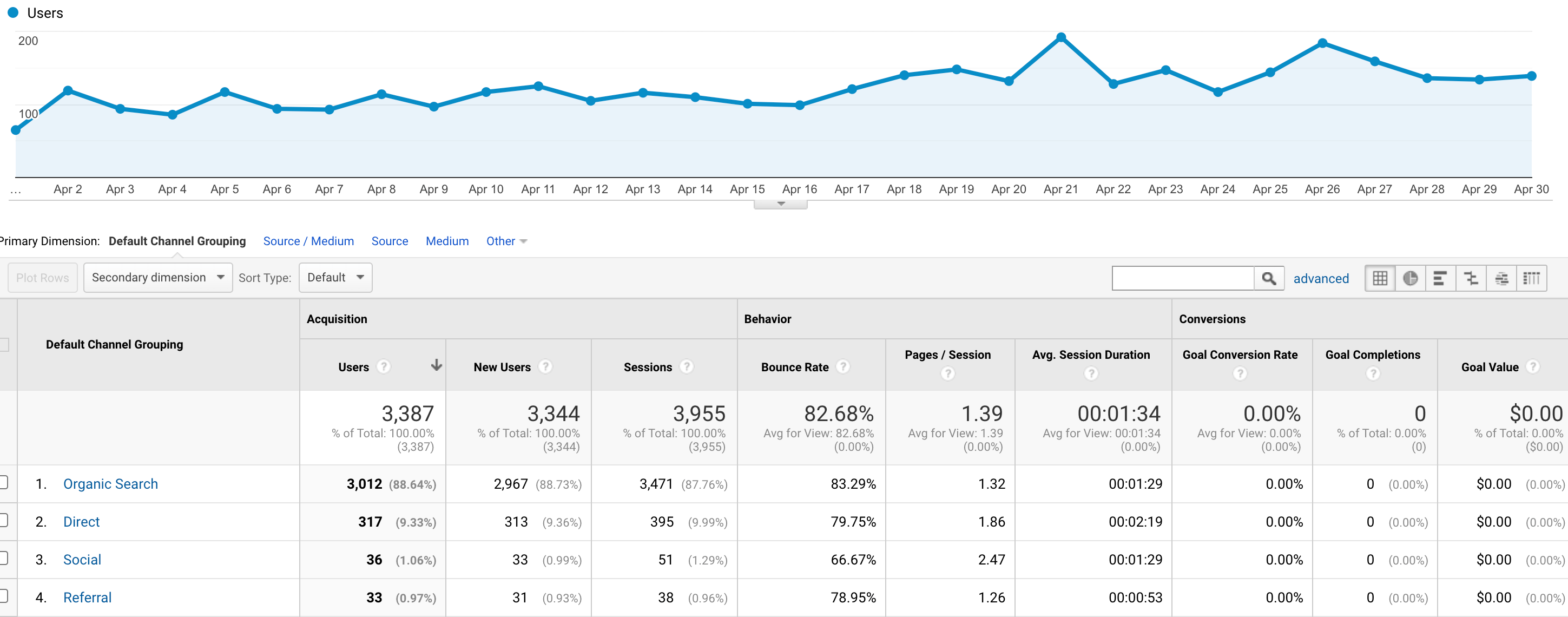Select Medium primary dimension
This screenshot has width=1568, height=617.
point(447,241)
